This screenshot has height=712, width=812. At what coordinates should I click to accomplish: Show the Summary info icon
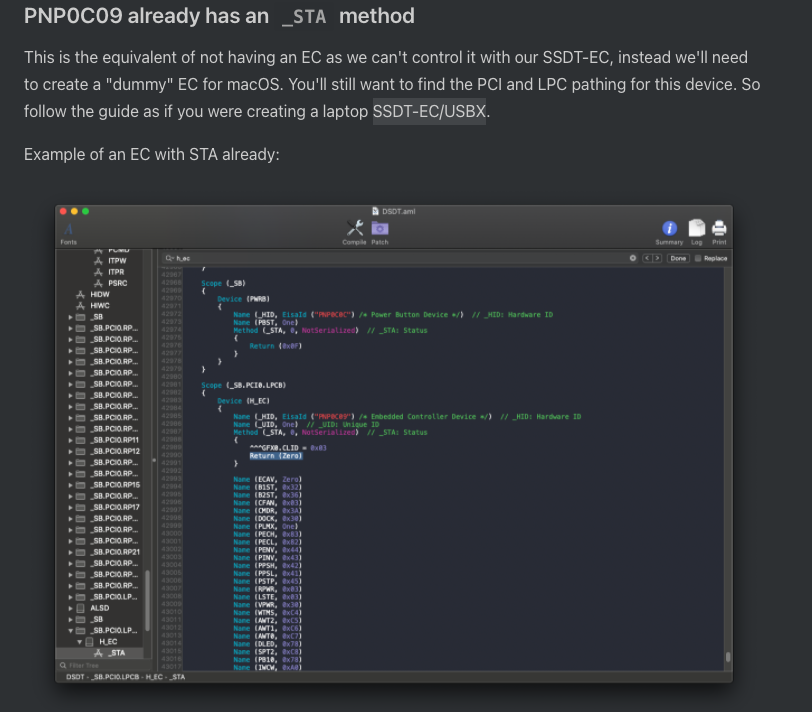click(x=669, y=228)
